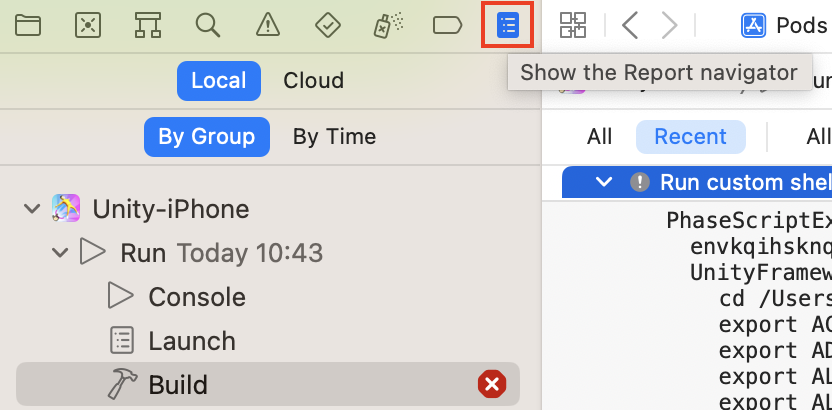Viewport: 832px width, 410px height.
Task: Select the Recent filter tab
Action: tap(690, 137)
